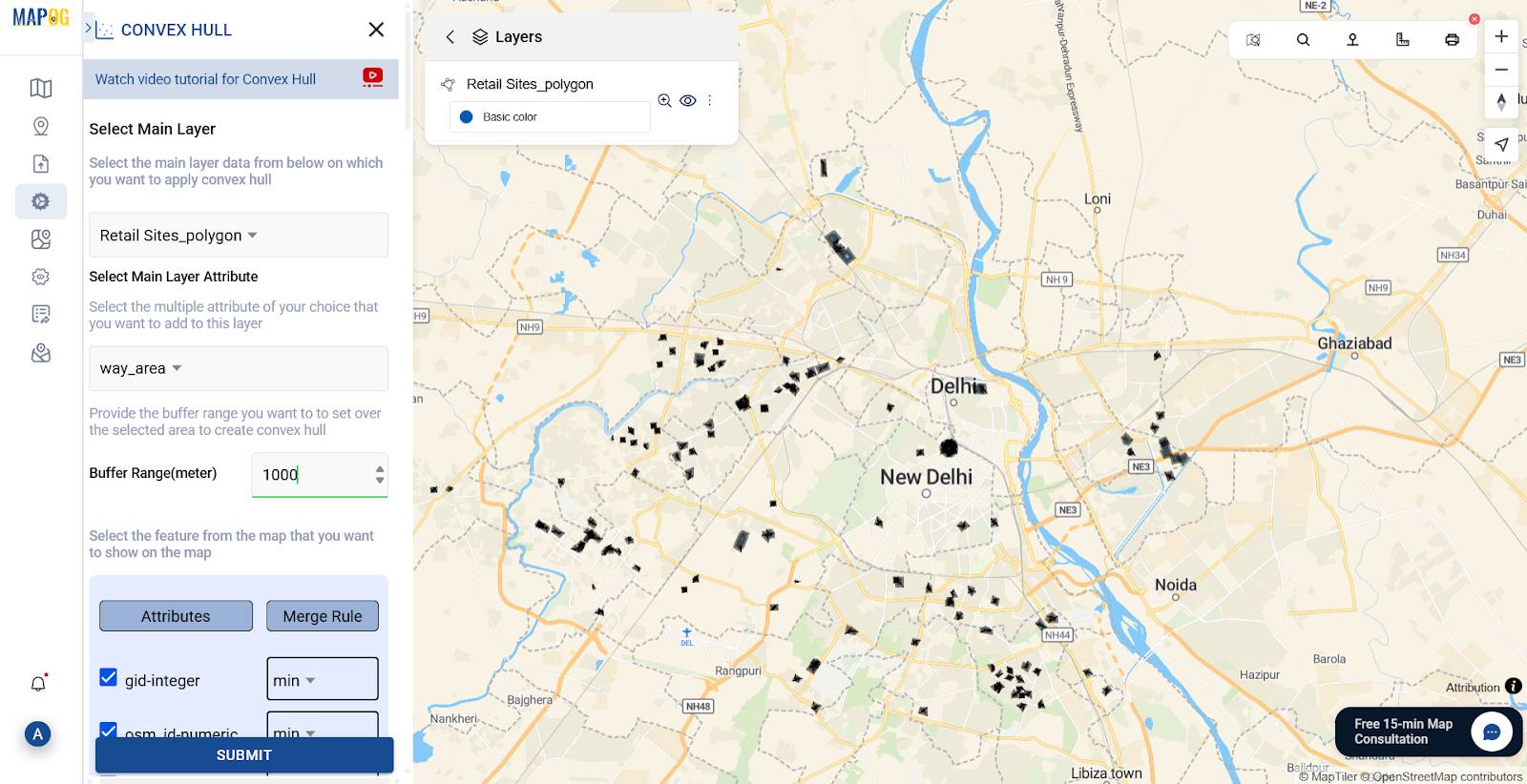Click the MAPOG logo
This screenshot has width=1527, height=784.
(x=40, y=17)
